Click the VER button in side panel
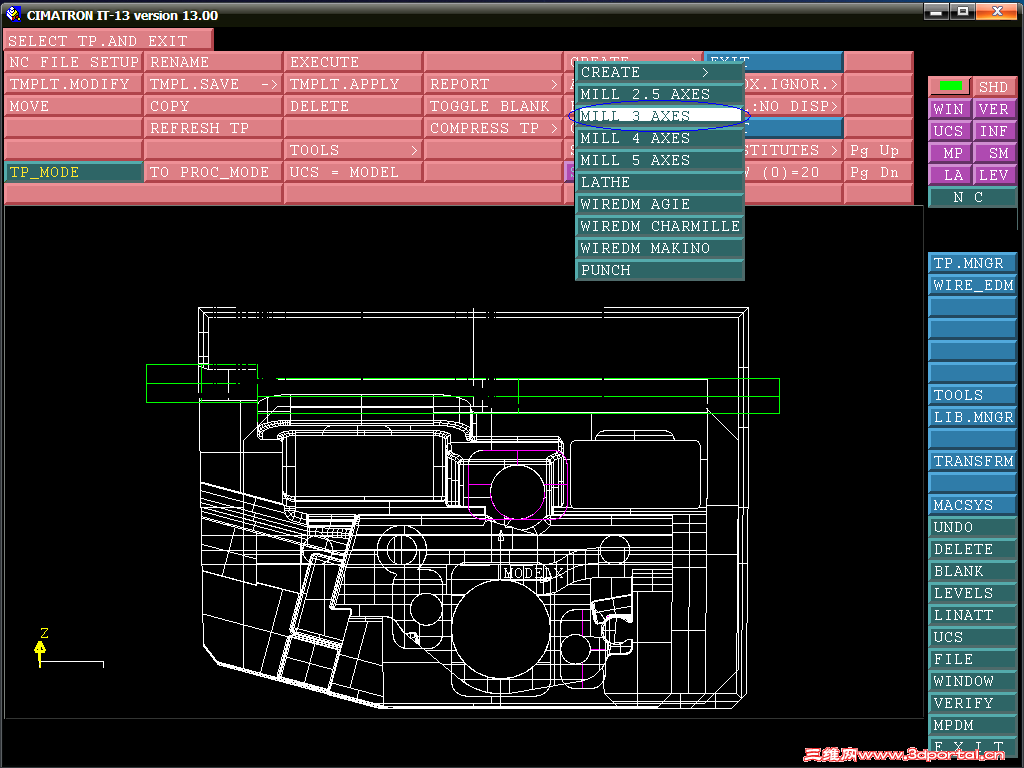This screenshot has width=1024, height=768. 994,109
